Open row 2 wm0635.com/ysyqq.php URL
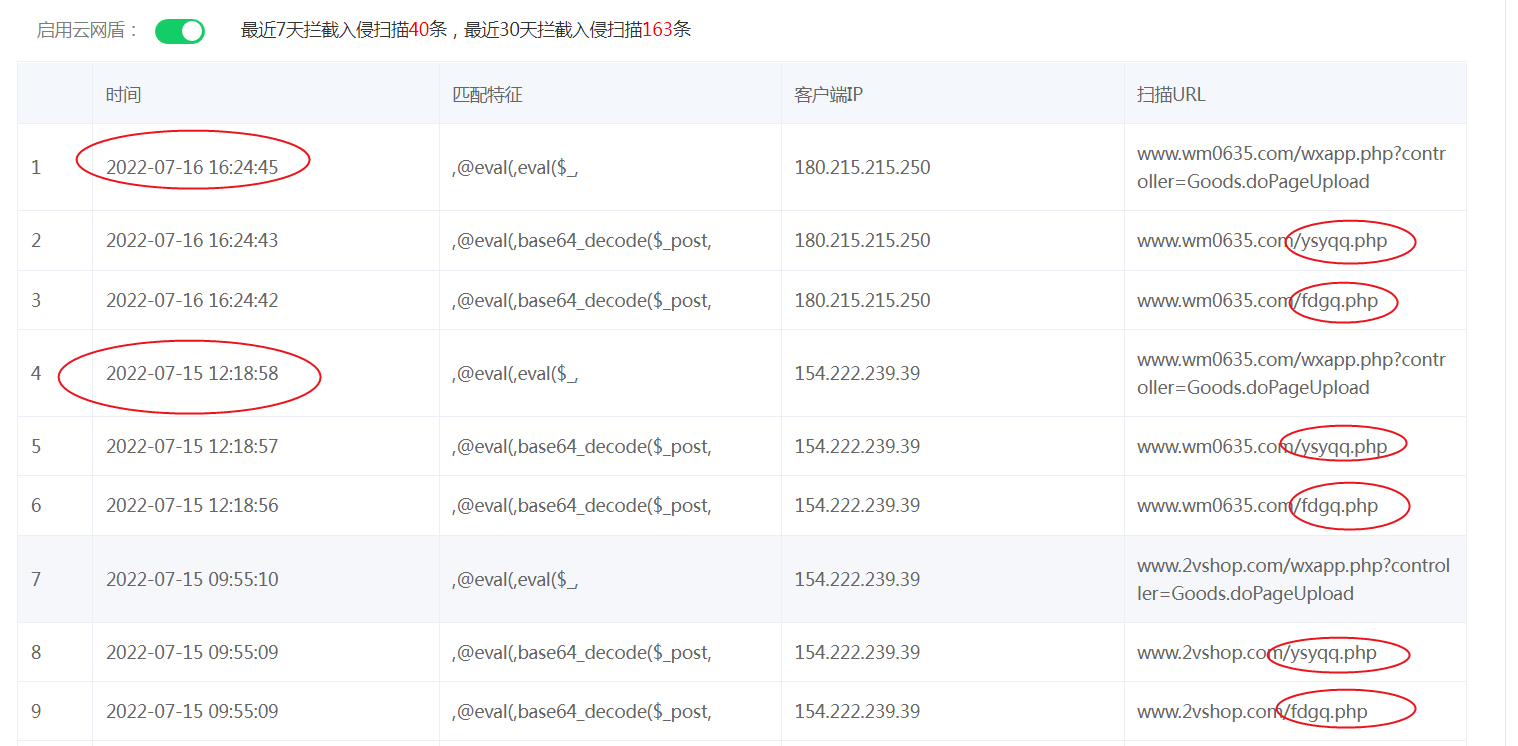This screenshot has width=1518, height=746. tap(1261, 240)
